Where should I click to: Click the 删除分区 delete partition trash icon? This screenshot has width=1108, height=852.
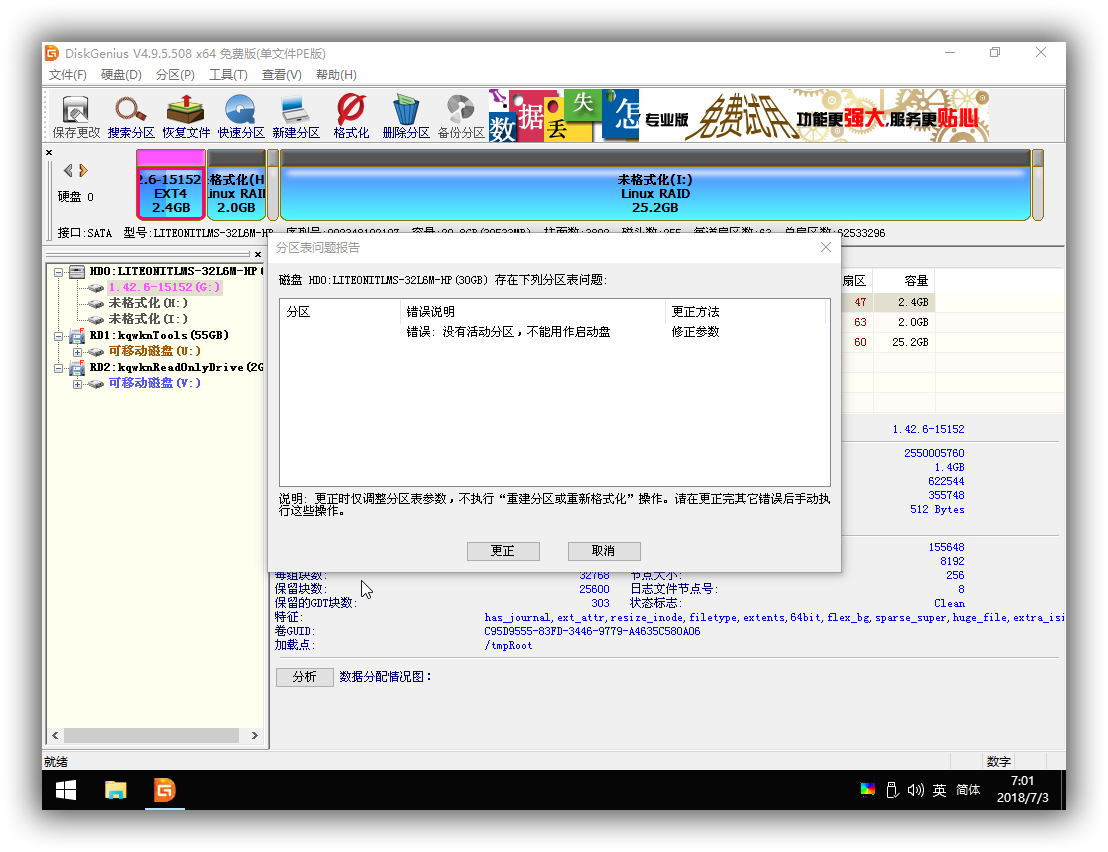[406, 117]
